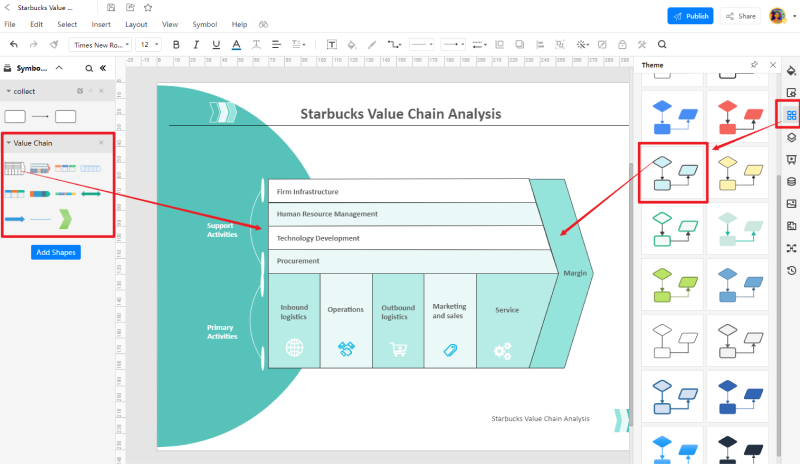Open the File menu

[x=10, y=24]
